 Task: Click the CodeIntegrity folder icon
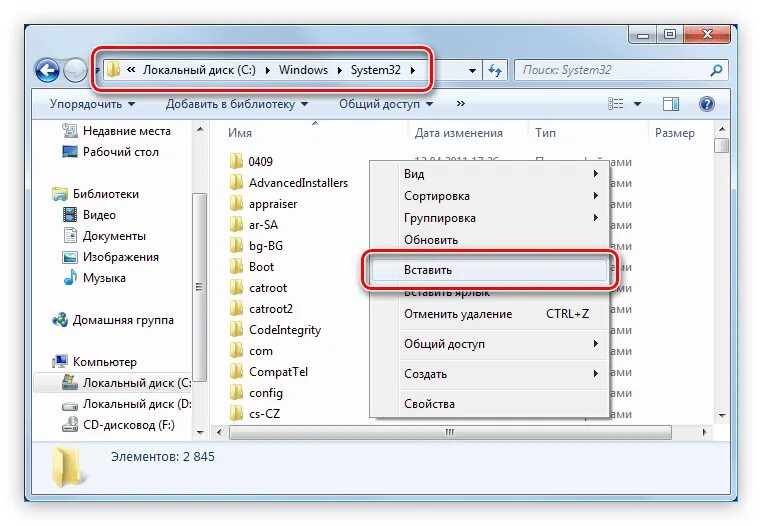point(236,330)
